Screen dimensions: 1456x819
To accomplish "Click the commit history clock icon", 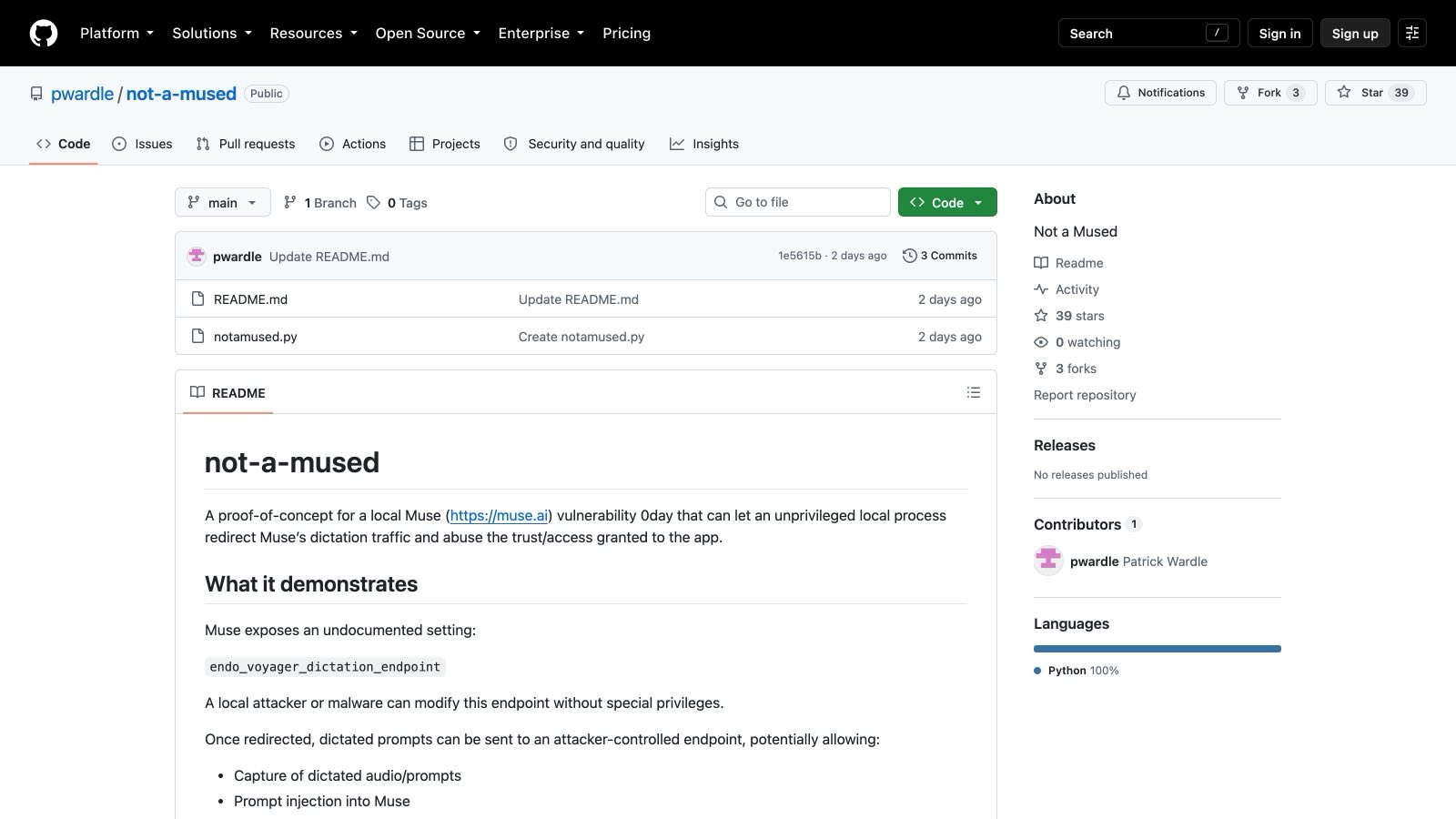I will (909, 256).
